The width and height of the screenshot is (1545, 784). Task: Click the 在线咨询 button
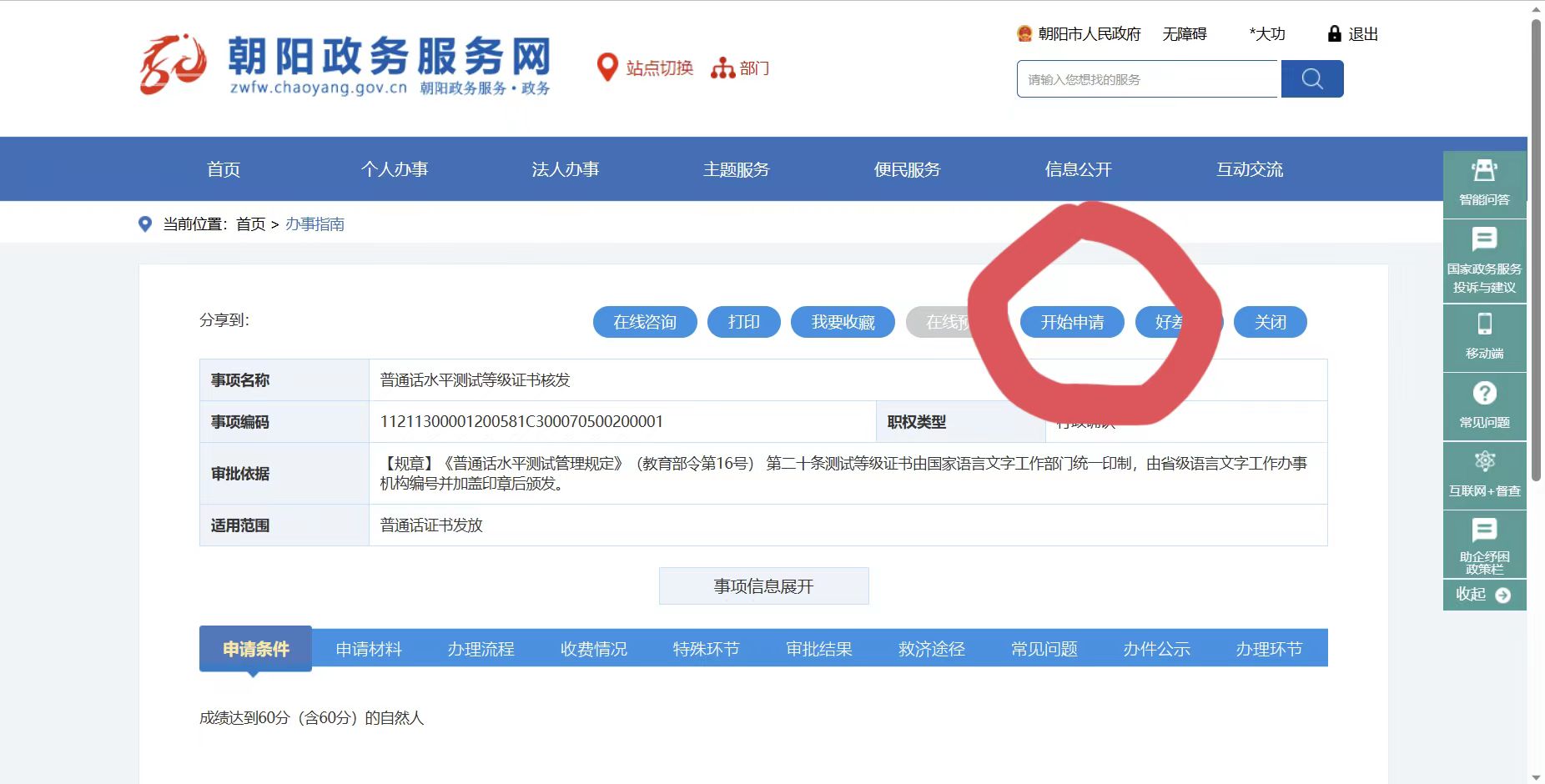pos(645,322)
